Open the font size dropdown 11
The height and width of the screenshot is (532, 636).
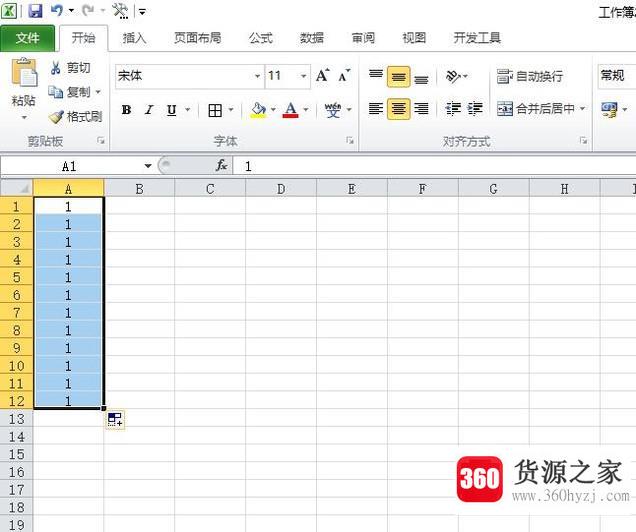(x=303, y=76)
